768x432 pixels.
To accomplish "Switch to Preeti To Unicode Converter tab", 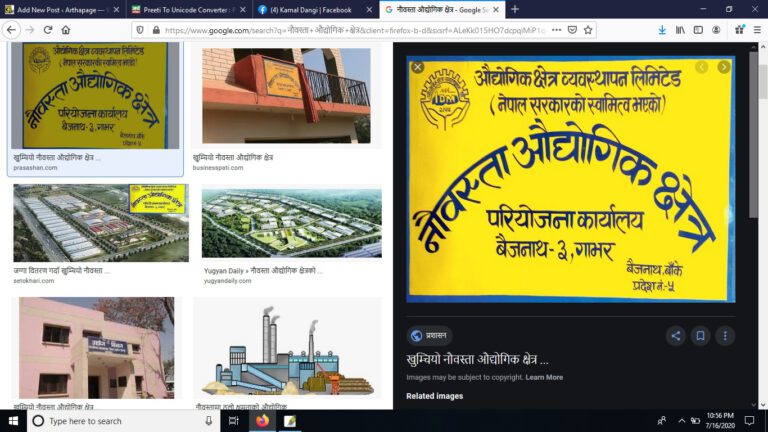I will pyautogui.click(x=189, y=9).
